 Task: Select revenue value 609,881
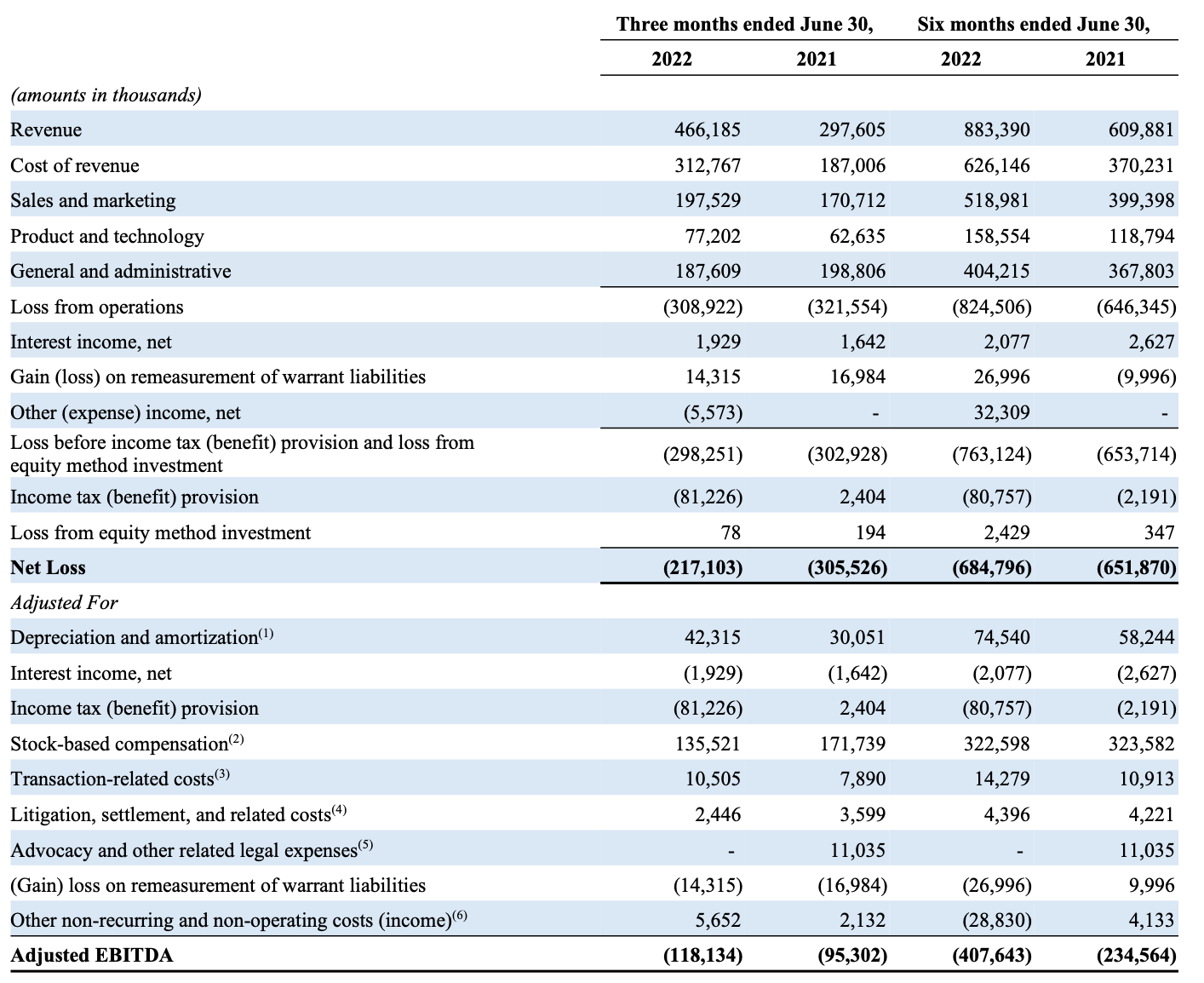point(1141,129)
